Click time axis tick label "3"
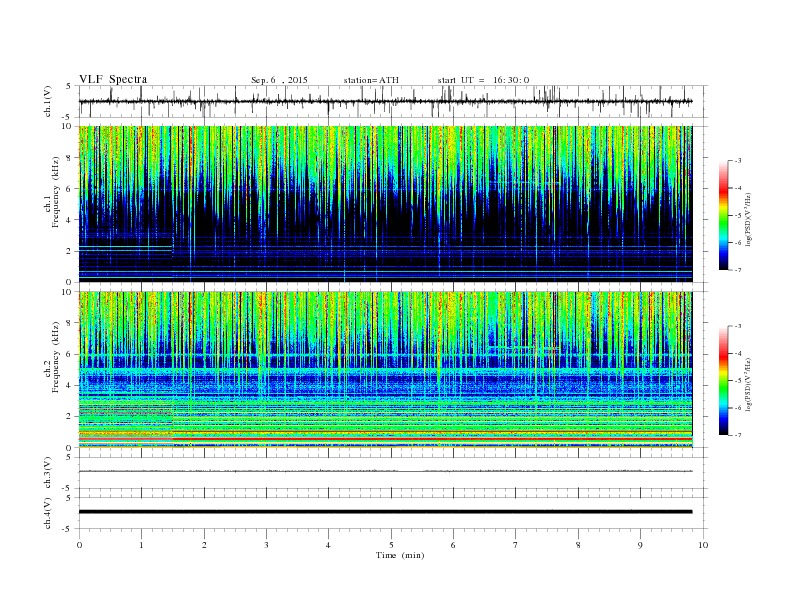 coord(266,545)
